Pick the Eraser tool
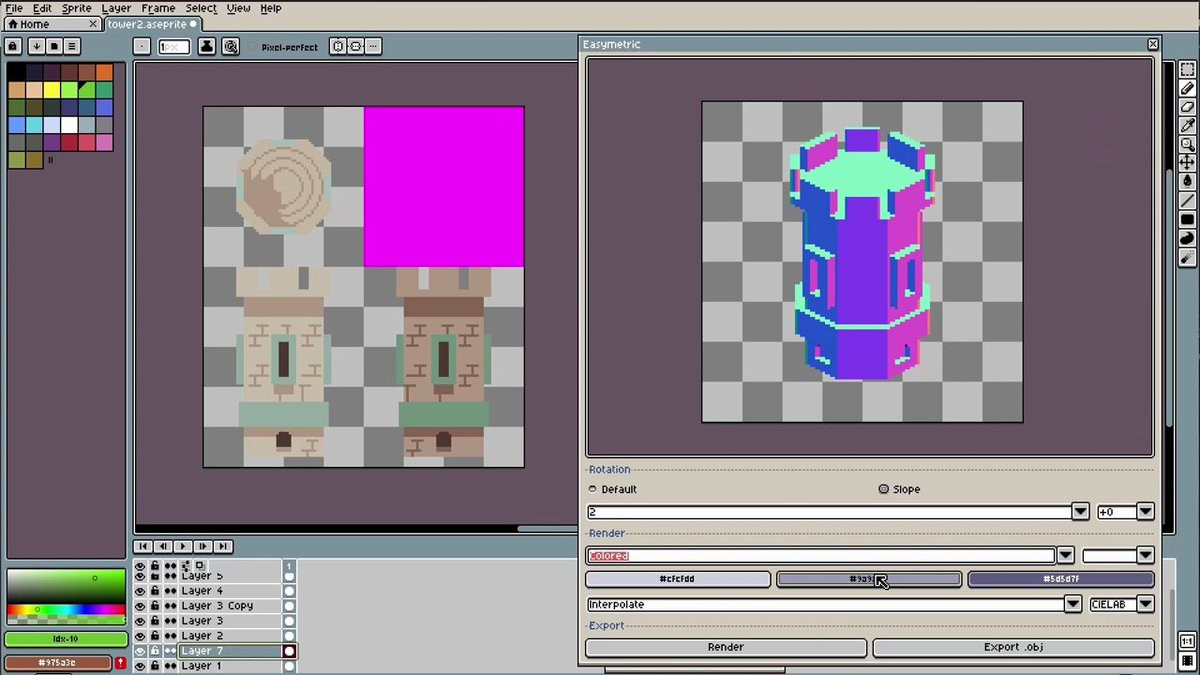 1187,107
